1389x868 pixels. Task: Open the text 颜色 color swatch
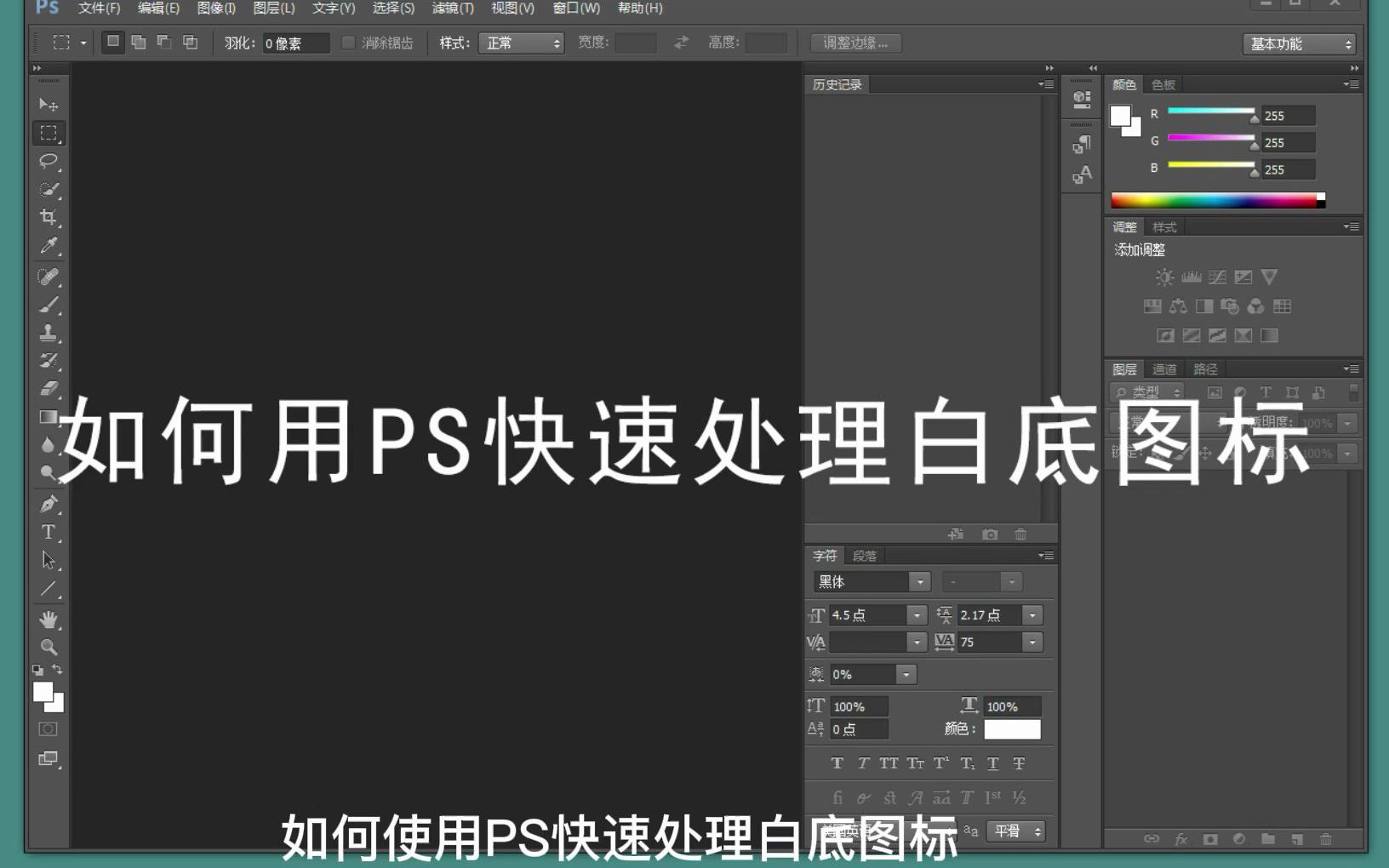pos(1012,729)
